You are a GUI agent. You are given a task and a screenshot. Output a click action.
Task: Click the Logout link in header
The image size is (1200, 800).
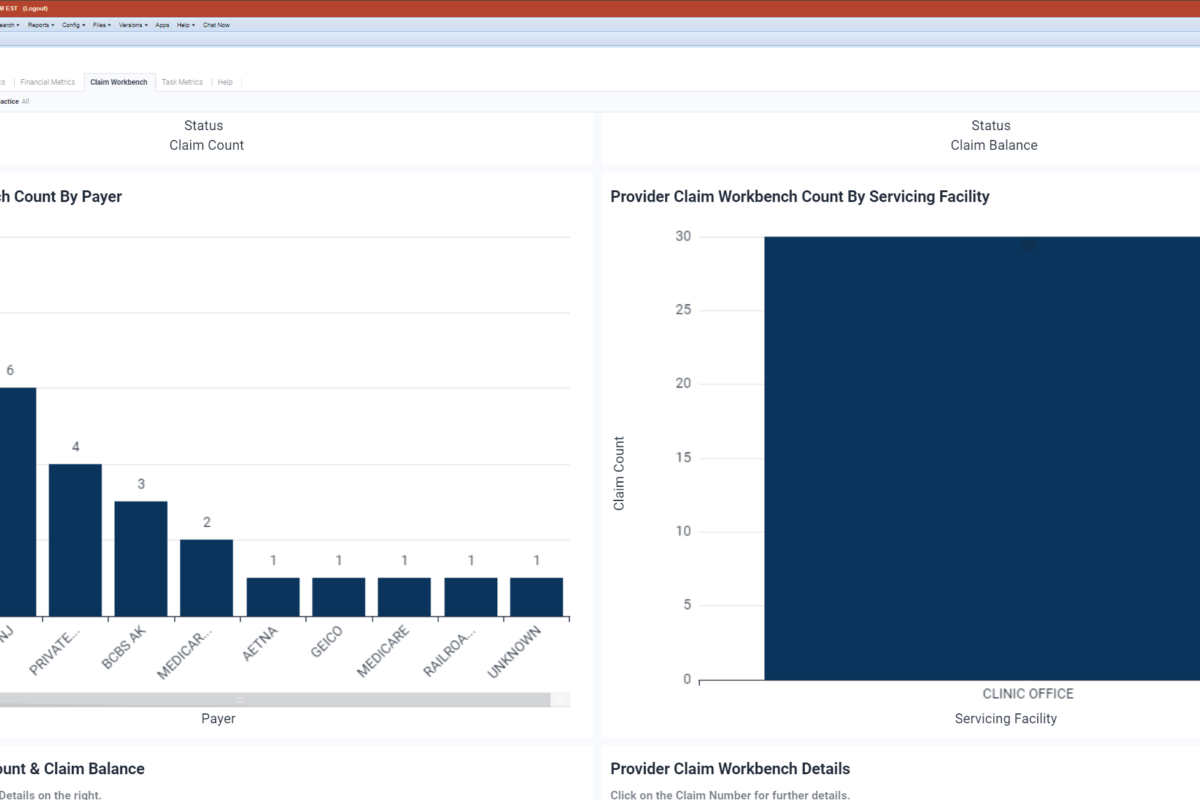coord(35,8)
